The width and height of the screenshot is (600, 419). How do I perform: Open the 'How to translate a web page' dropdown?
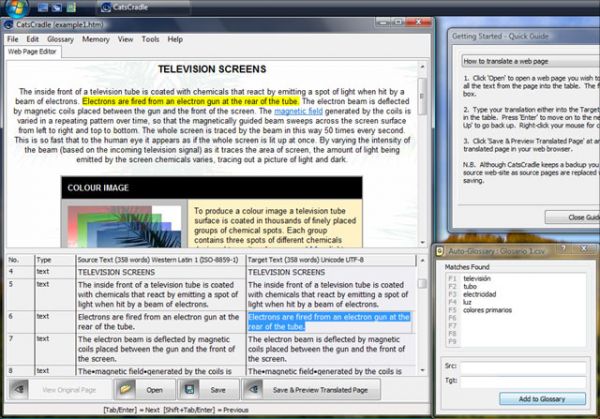point(531,61)
